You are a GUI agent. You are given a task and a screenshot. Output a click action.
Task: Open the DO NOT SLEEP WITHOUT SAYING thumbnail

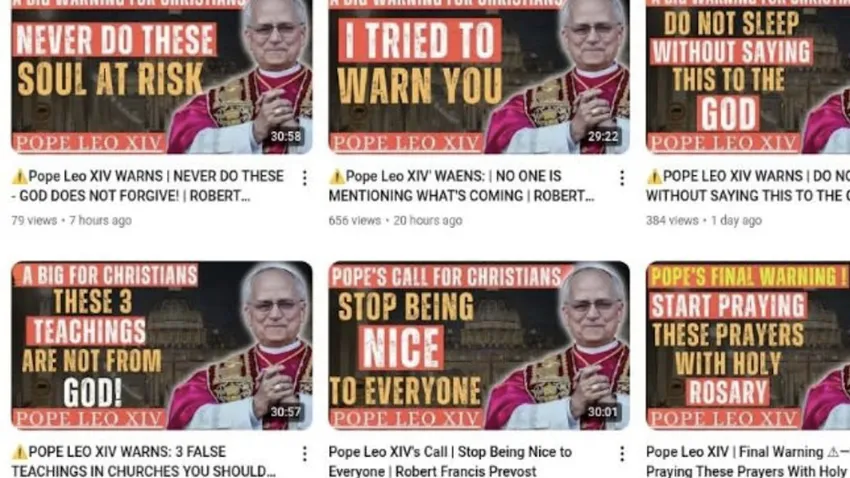pyautogui.click(x=748, y=77)
